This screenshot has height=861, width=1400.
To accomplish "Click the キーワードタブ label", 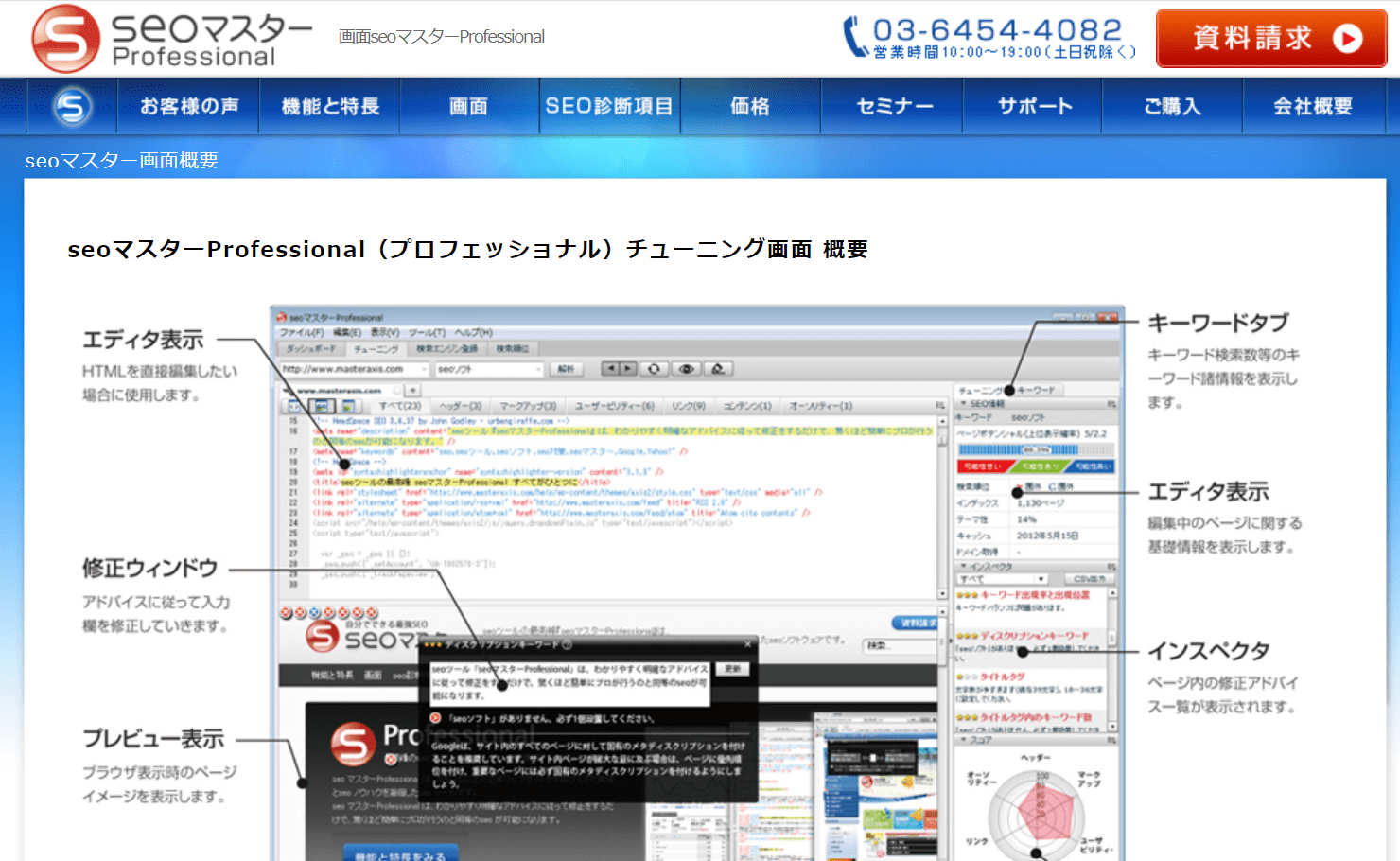I will click(x=1217, y=323).
